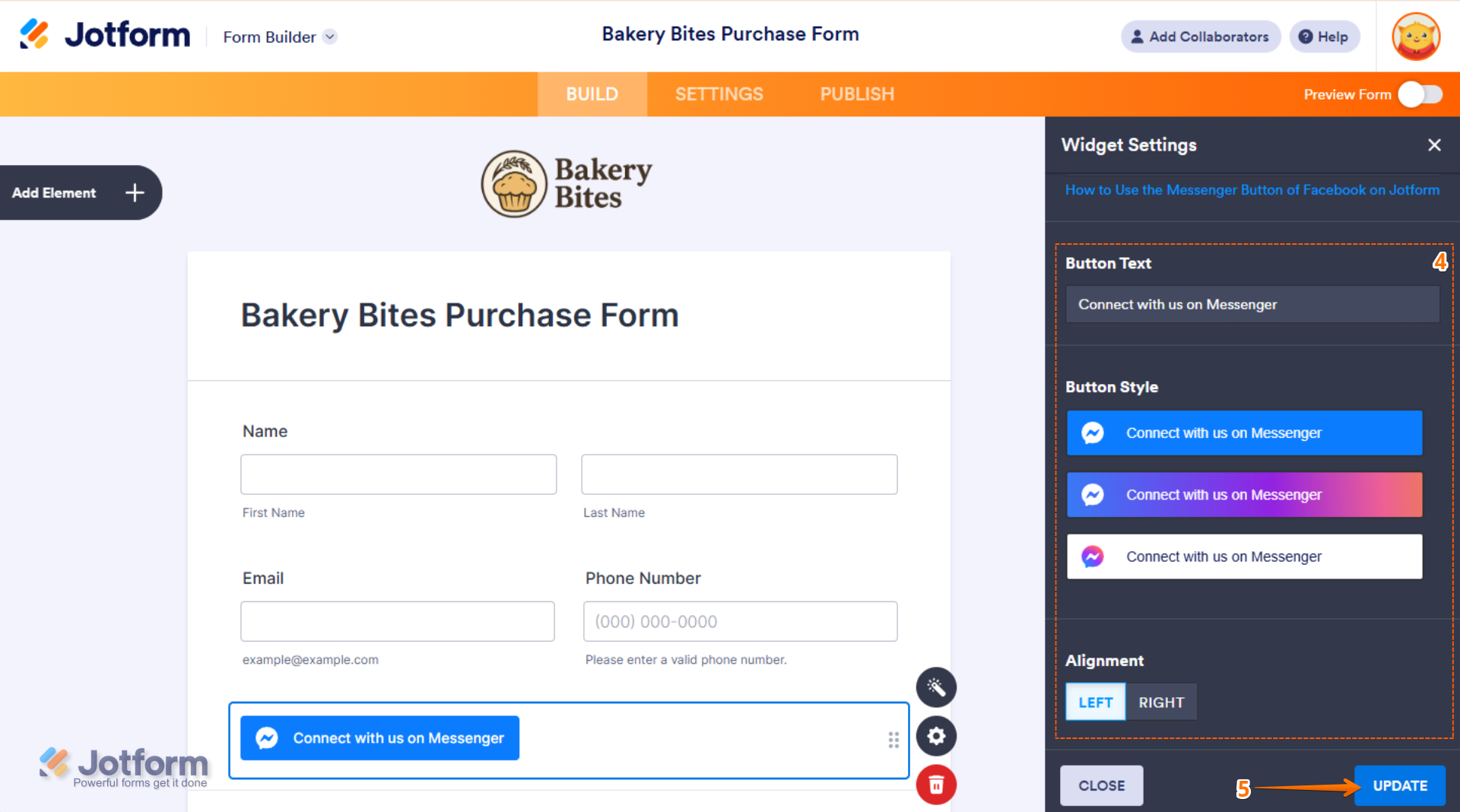The height and width of the screenshot is (812, 1460).
Task: Open the user avatar menu
Action: coord(1415,36)
